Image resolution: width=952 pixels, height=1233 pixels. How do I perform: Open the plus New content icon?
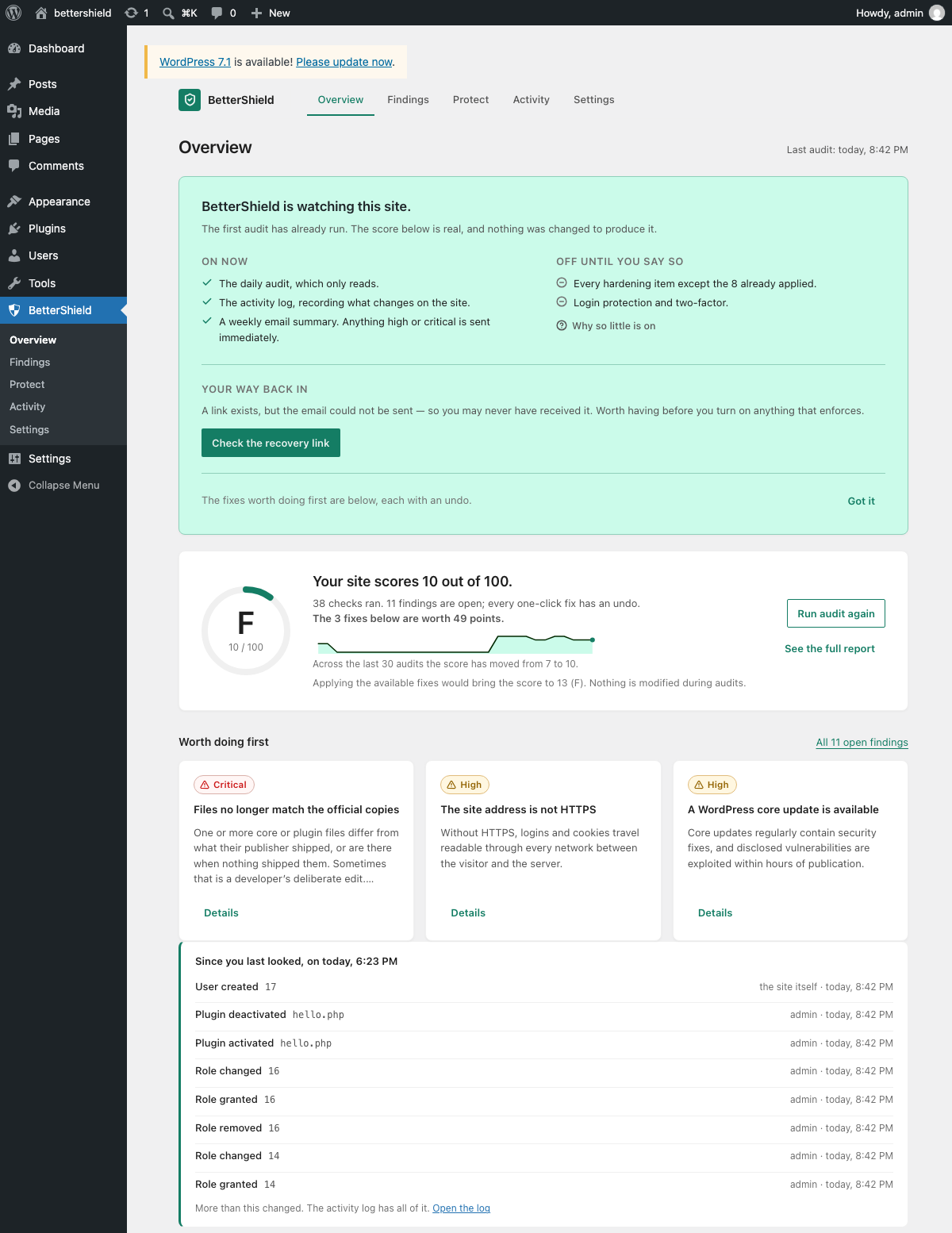(256, 13)
